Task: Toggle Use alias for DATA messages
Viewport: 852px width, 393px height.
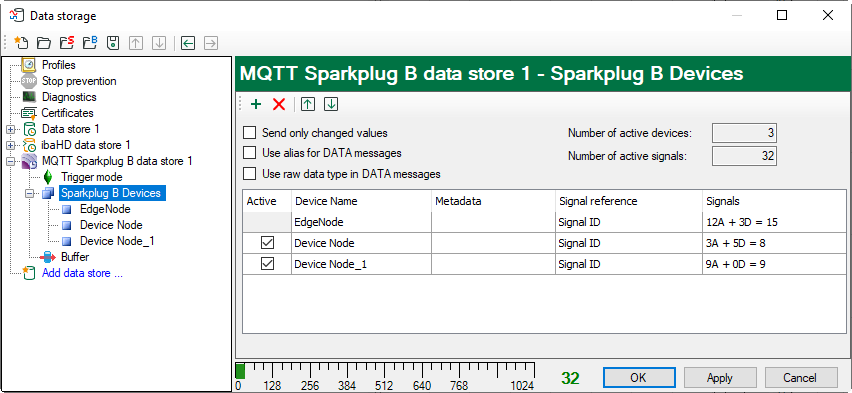Action: point(249,153)
